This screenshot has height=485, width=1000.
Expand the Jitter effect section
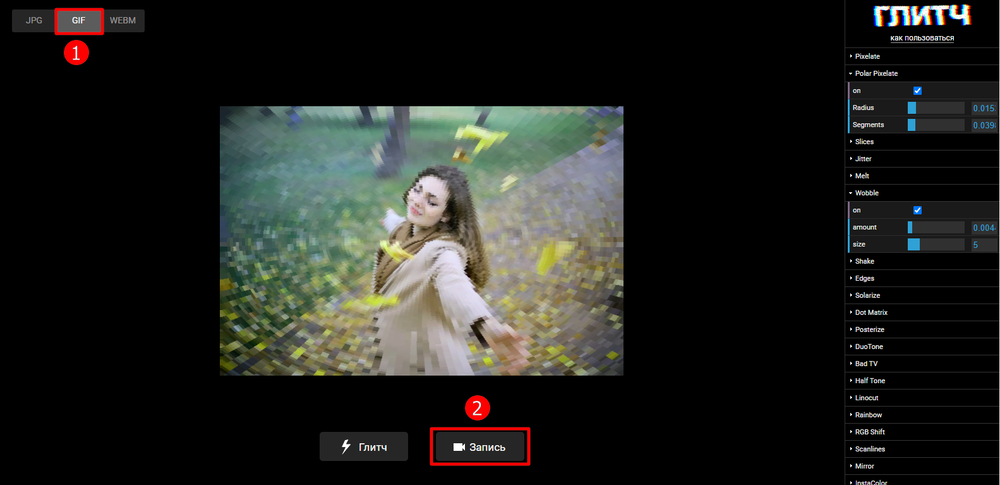922,158
